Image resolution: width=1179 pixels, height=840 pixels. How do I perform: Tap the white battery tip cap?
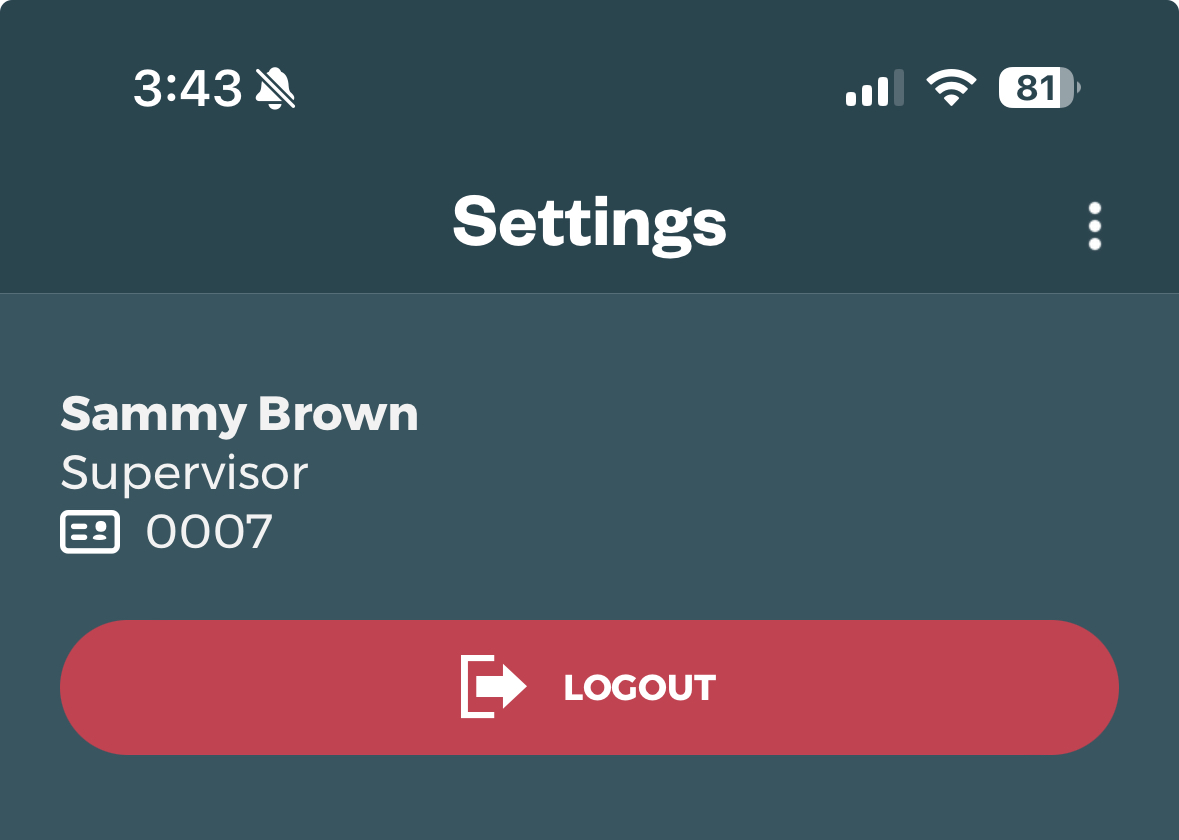[x=1078, y=89]
